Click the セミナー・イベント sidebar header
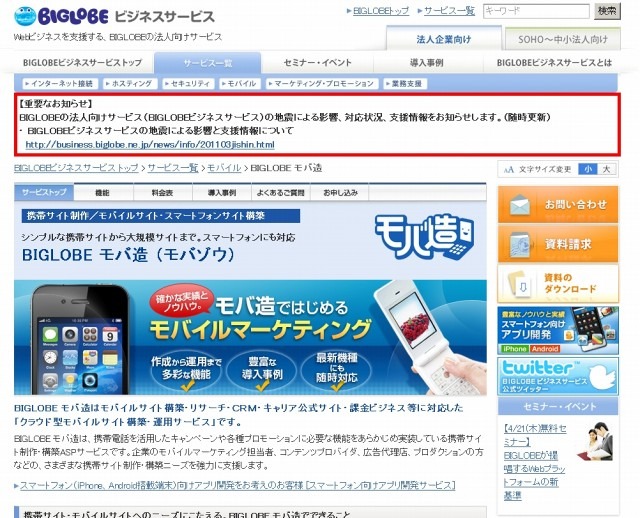 pyautogui.click(x=558, y=407)
